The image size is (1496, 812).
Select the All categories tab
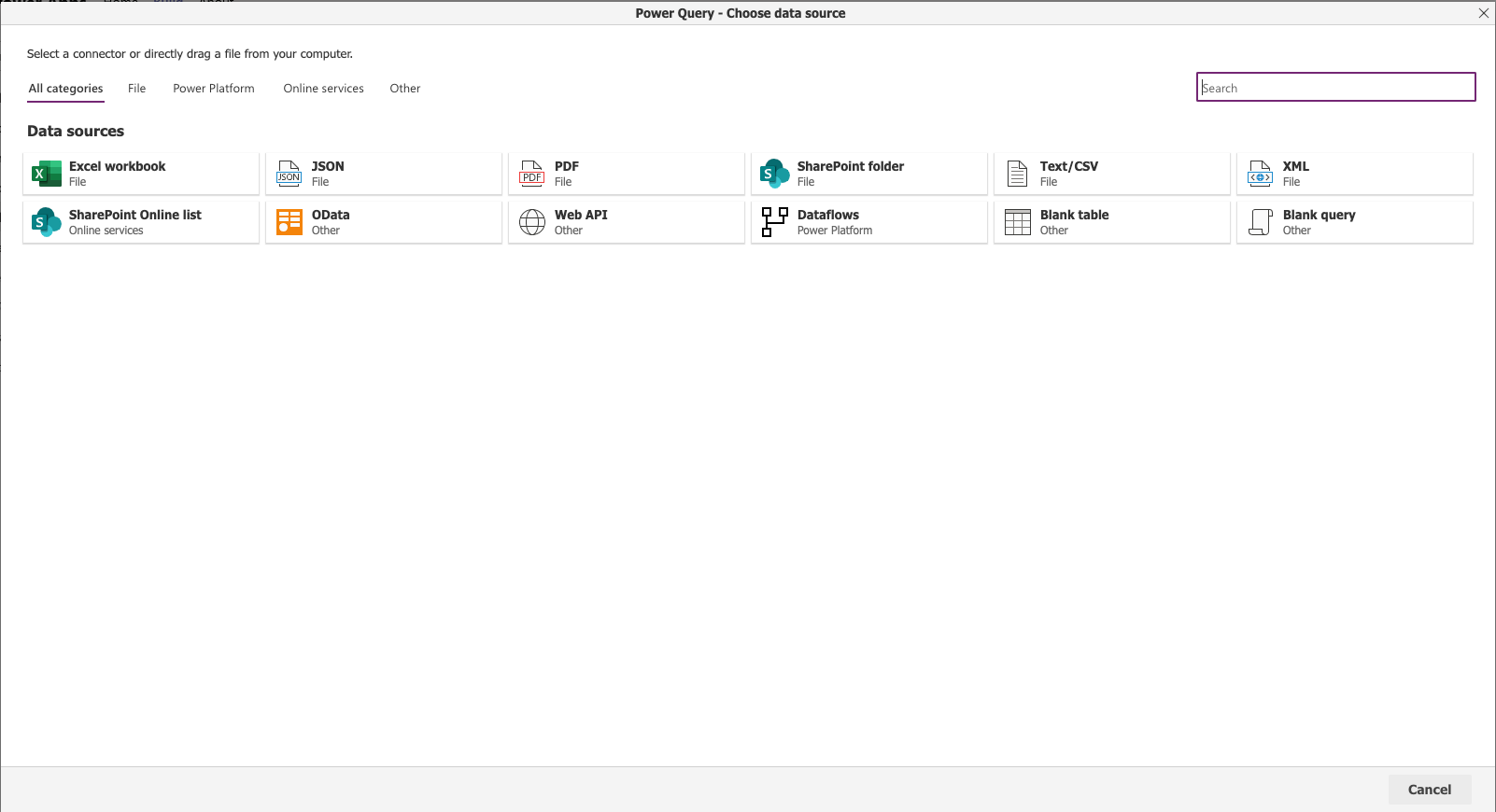point(65,89)
